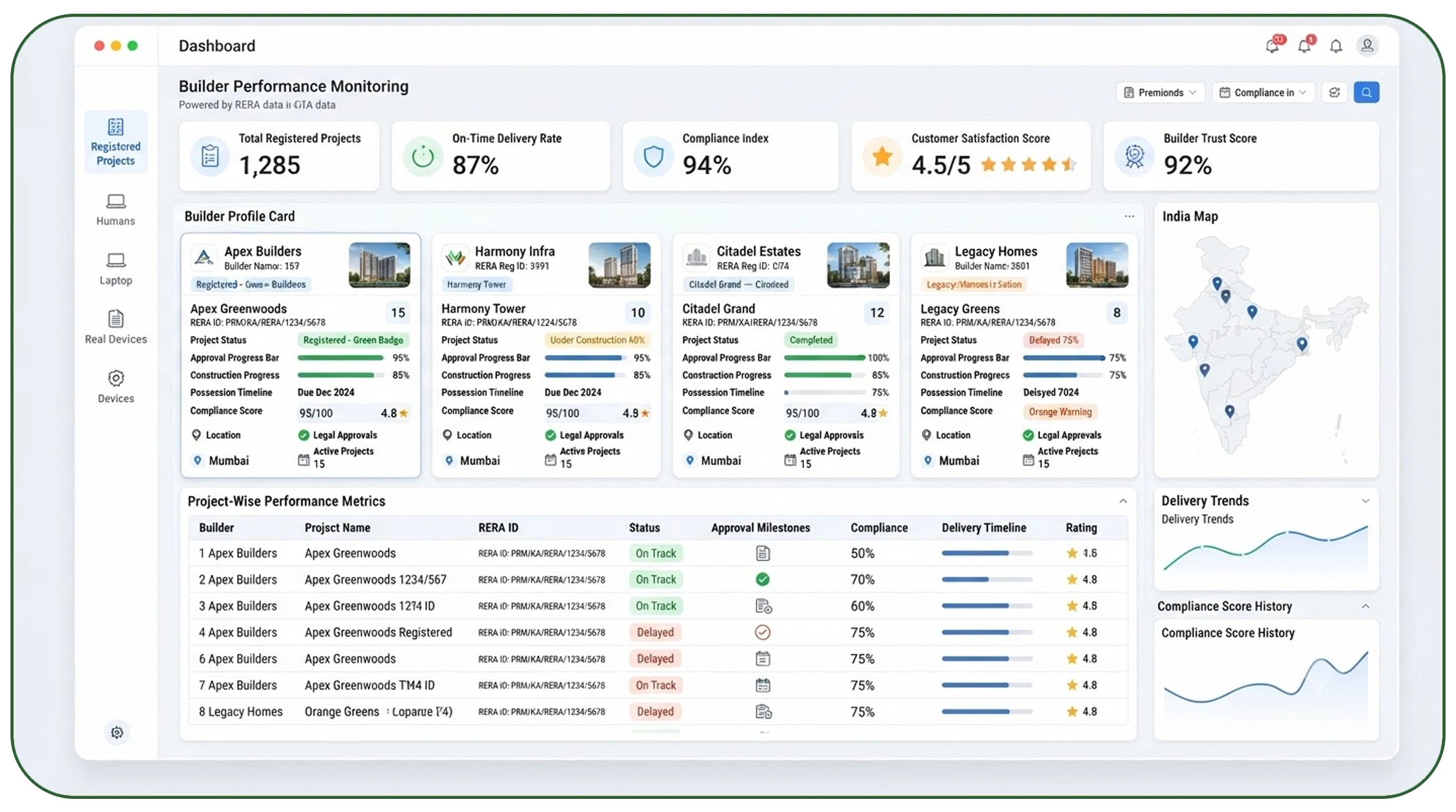
Task: Open Harmony Infra building thumbnail
Action: (x=620, y=265)
